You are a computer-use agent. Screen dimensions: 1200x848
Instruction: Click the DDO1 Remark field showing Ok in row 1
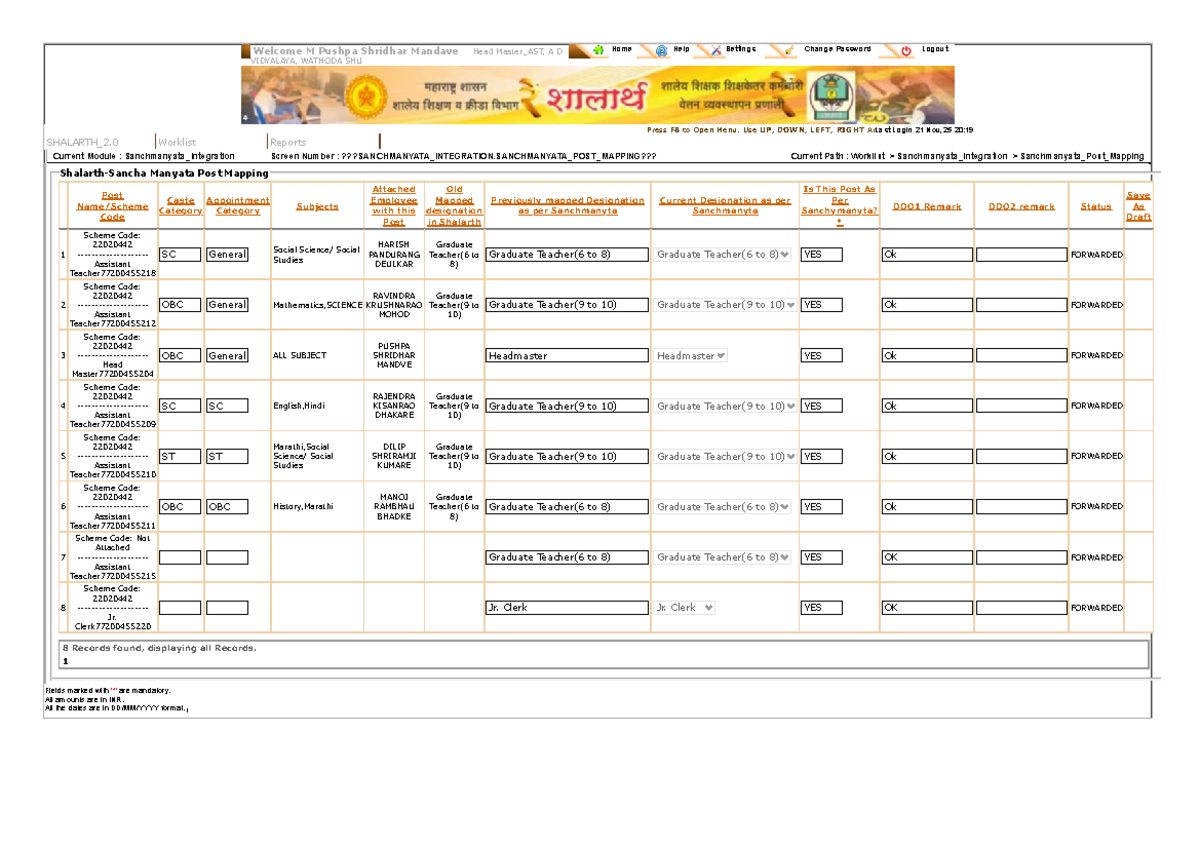click(928, 254)
